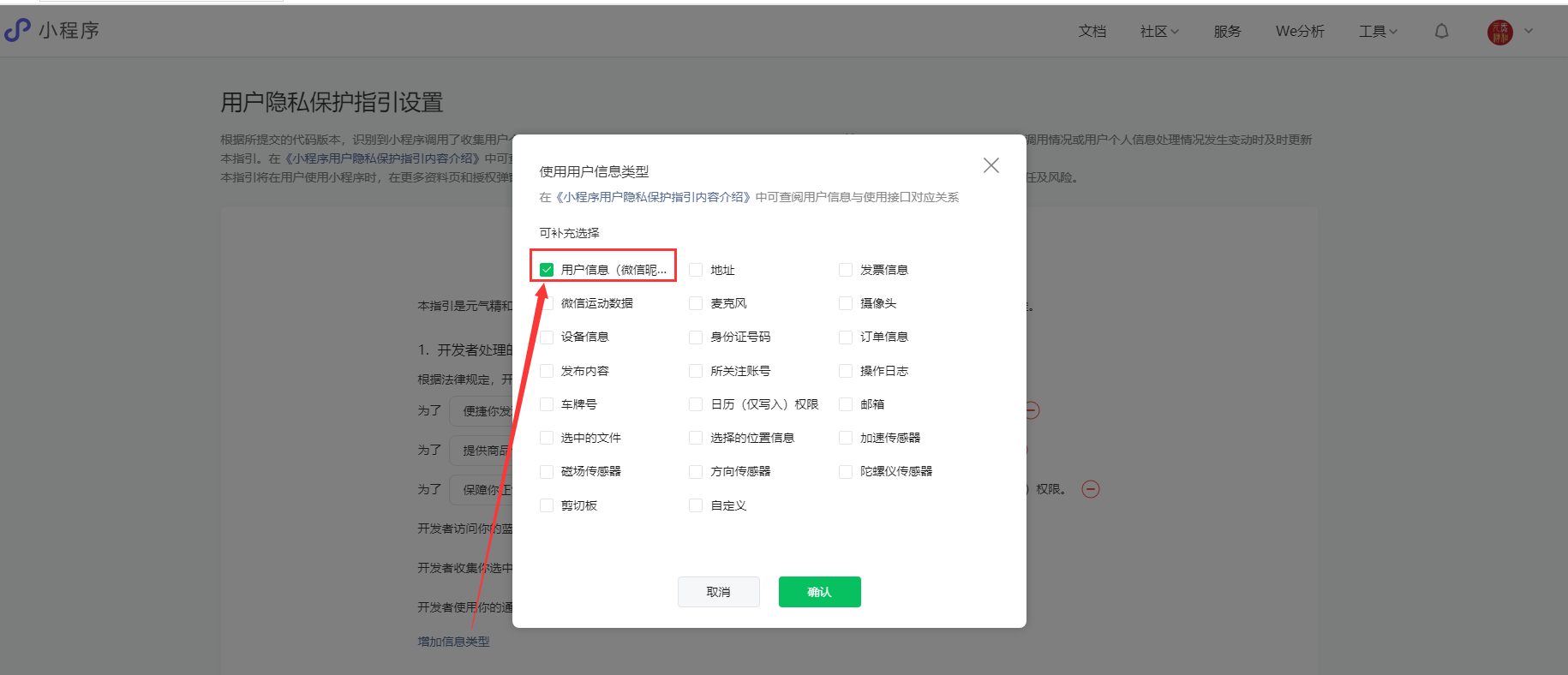Click the red minus remove icon
This screenshot has width=1568, height=675.
pyautogui.click(x=1090, y=489)
